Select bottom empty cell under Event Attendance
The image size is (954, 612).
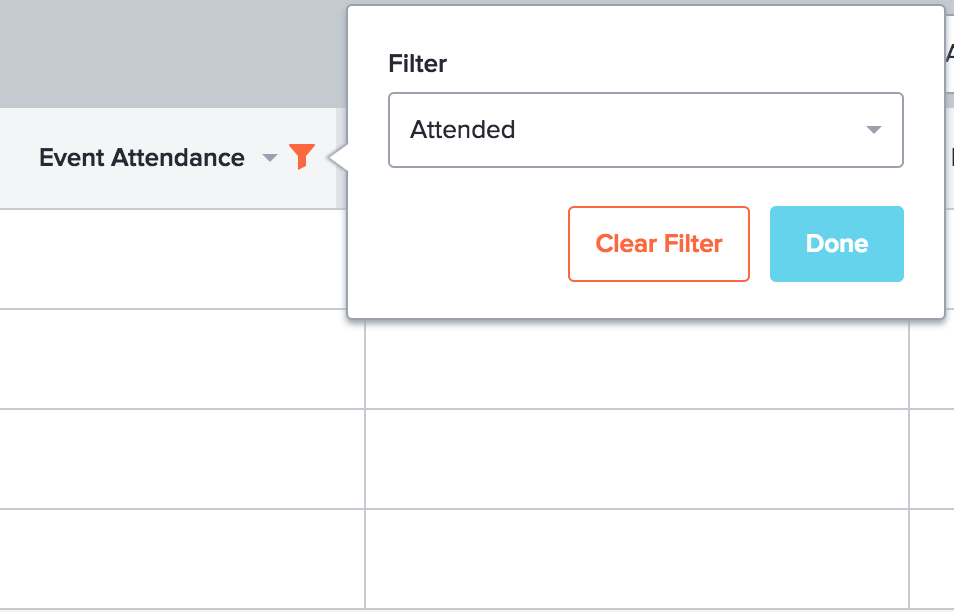[x=182, y=558]
